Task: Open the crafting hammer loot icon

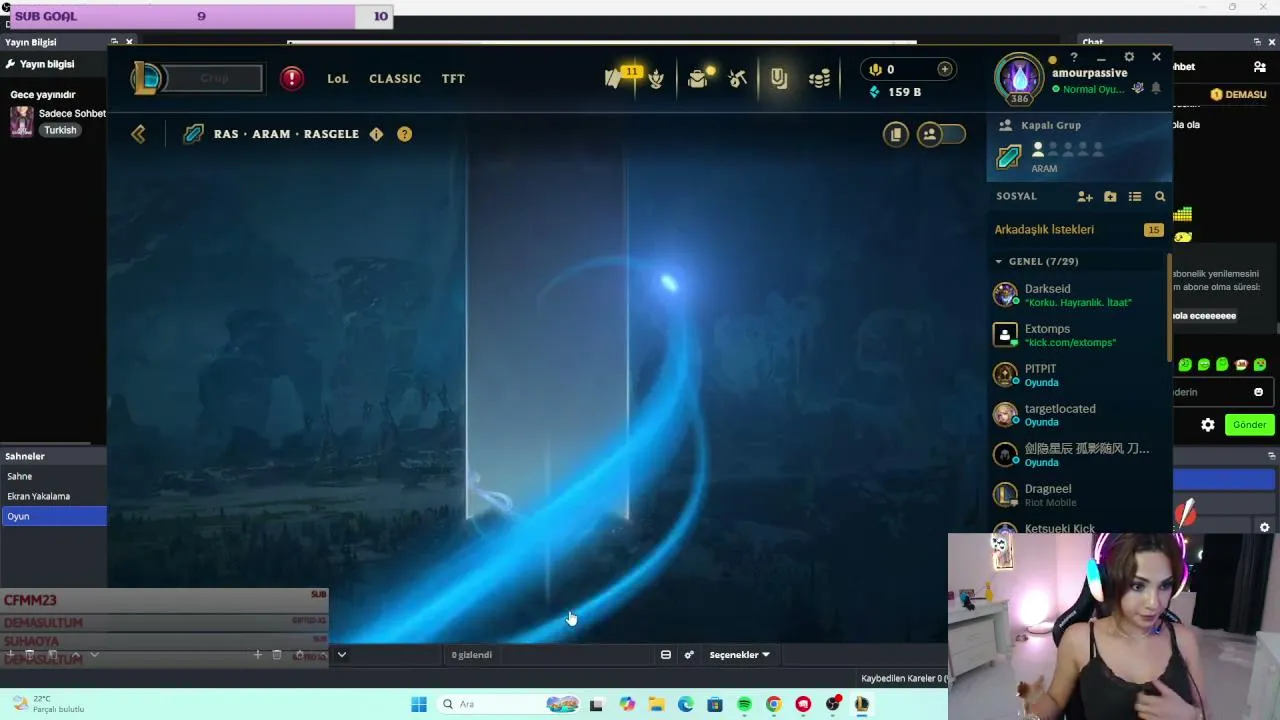Action: (x=738, y=78)
